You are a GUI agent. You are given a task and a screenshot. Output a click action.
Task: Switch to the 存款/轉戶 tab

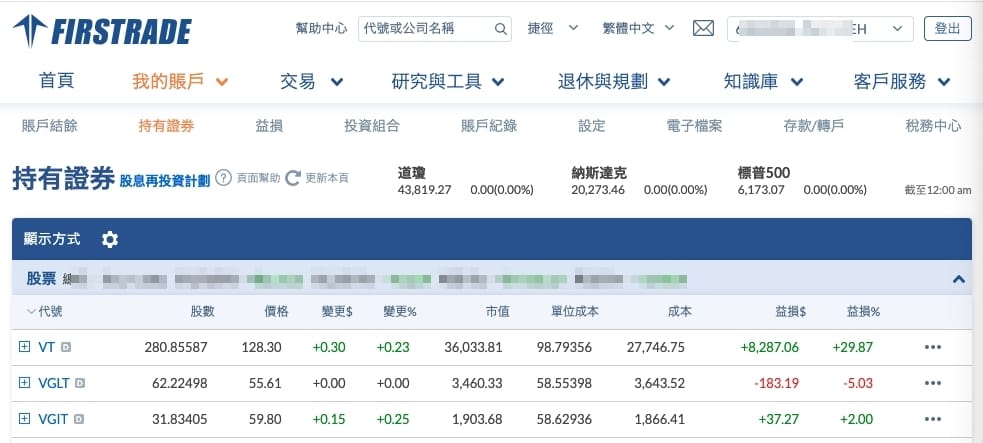(813, 126)
